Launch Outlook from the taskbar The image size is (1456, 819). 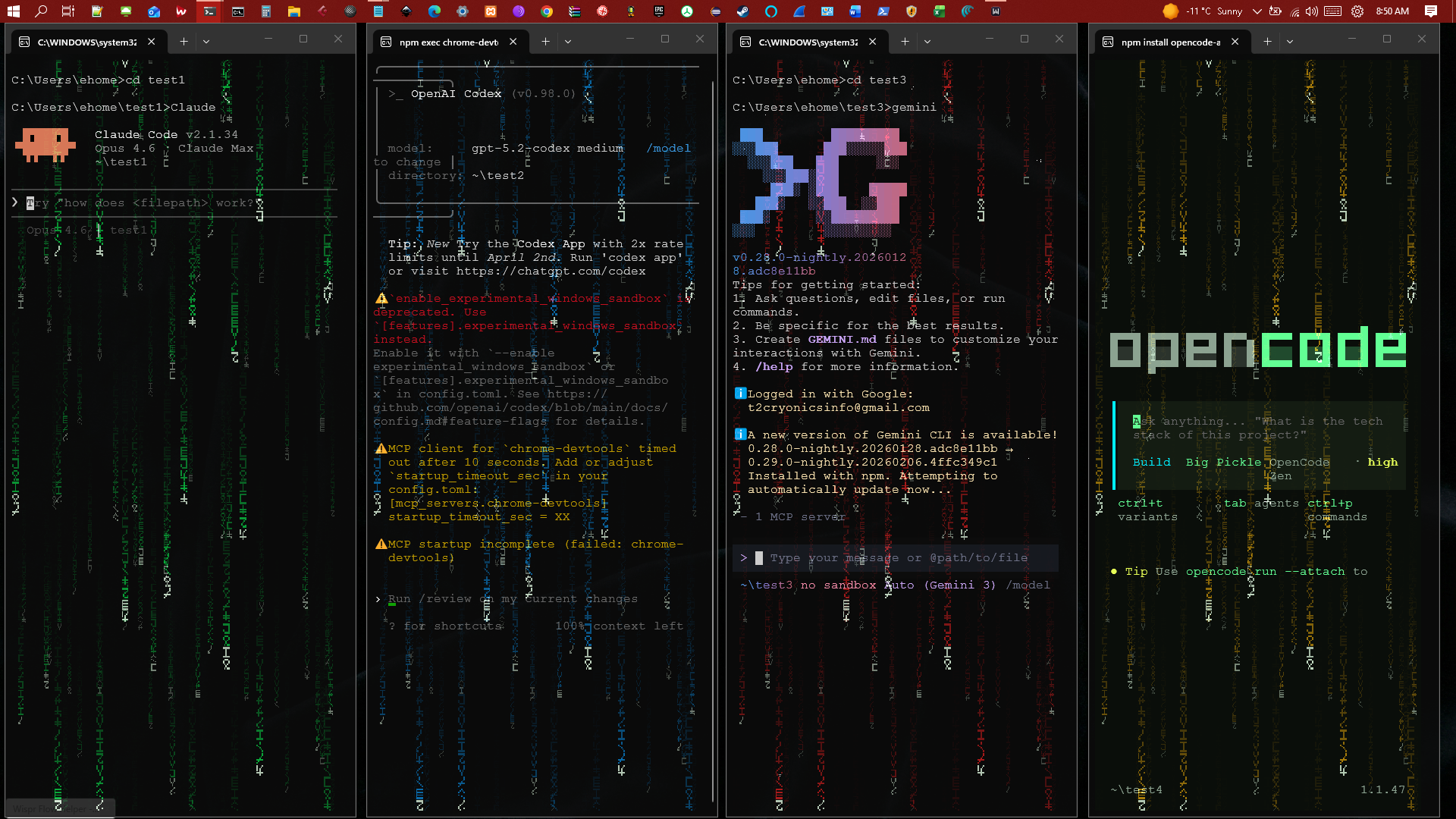point(154,12)
